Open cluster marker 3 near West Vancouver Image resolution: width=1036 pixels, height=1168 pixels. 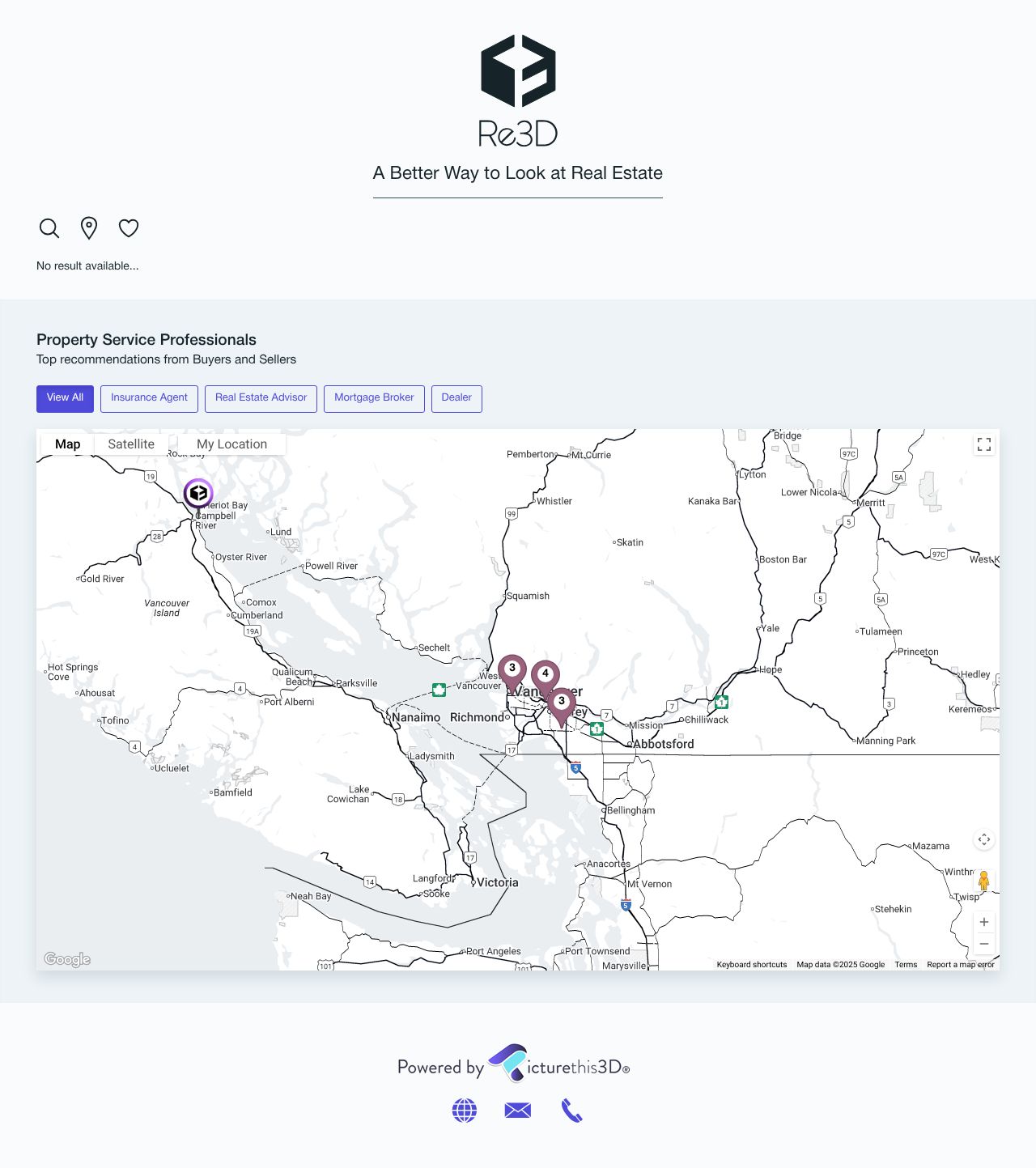click(x=512, y=672)
